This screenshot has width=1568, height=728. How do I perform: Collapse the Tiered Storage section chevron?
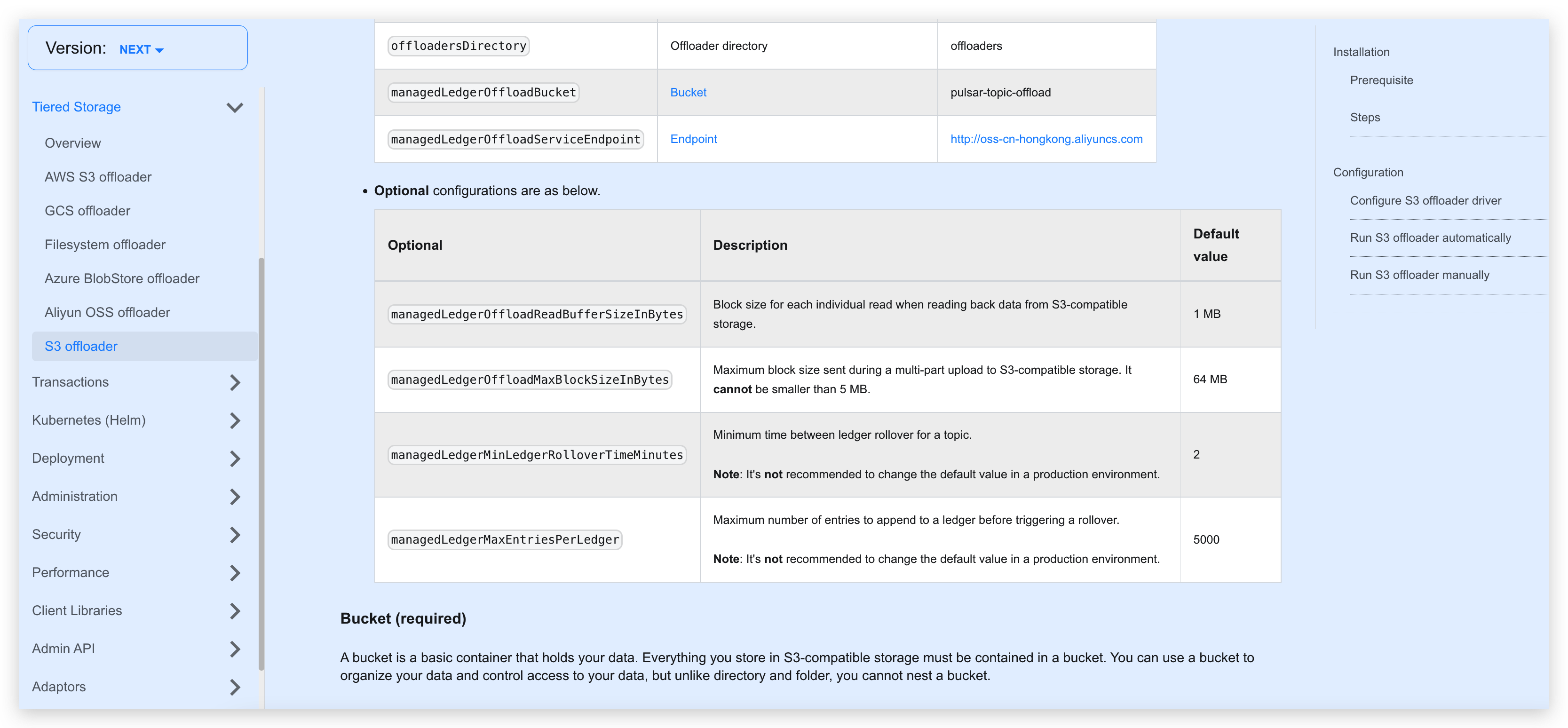tap(235, 108)
